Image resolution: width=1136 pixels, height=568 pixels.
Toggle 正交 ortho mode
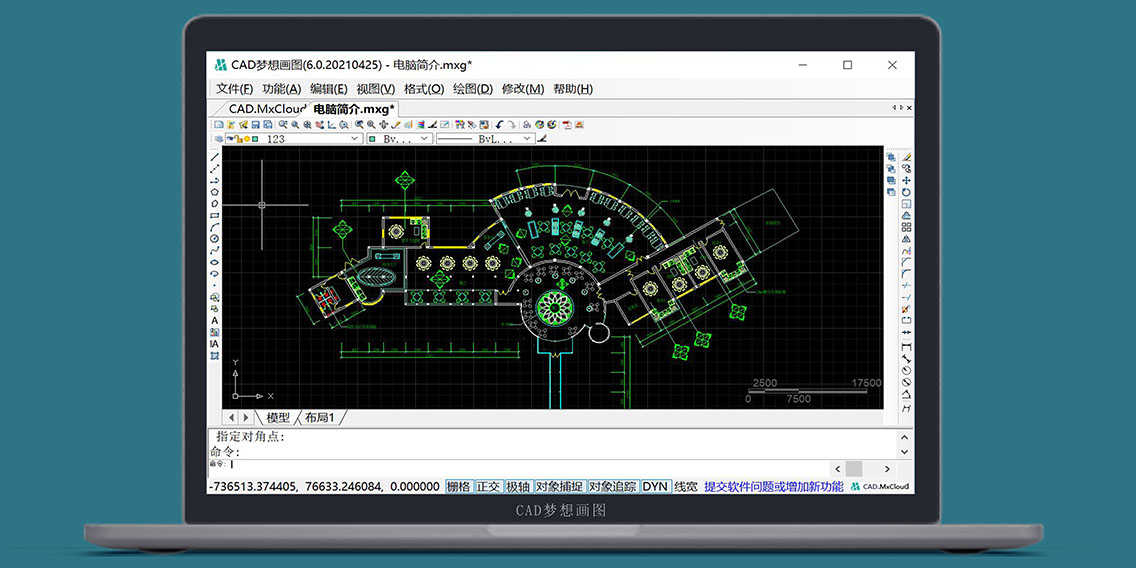point(488,487)
